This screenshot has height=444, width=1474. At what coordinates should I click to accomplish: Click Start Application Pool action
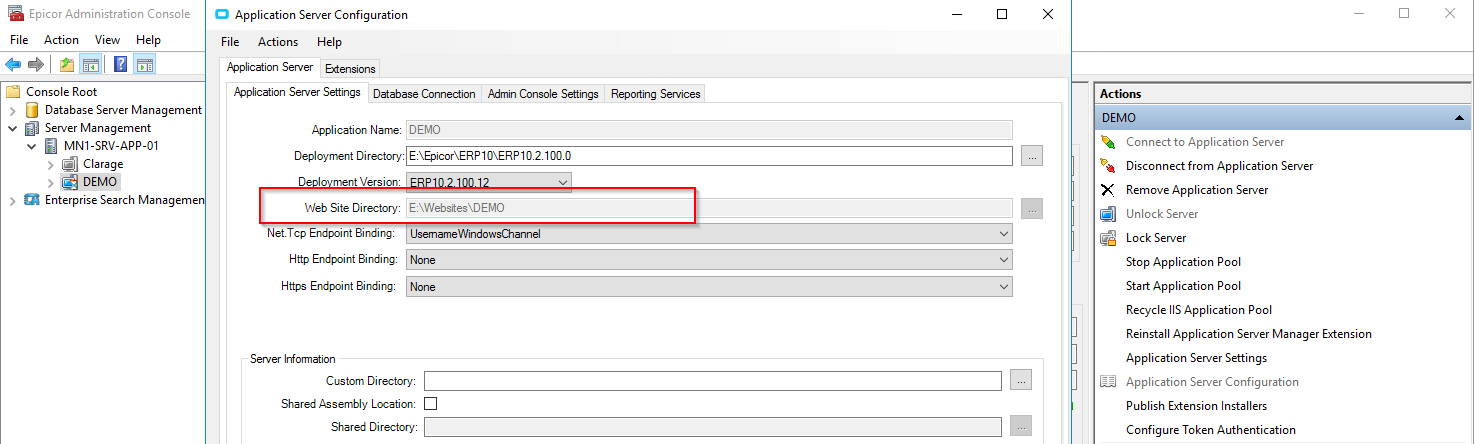[1183, 286]
